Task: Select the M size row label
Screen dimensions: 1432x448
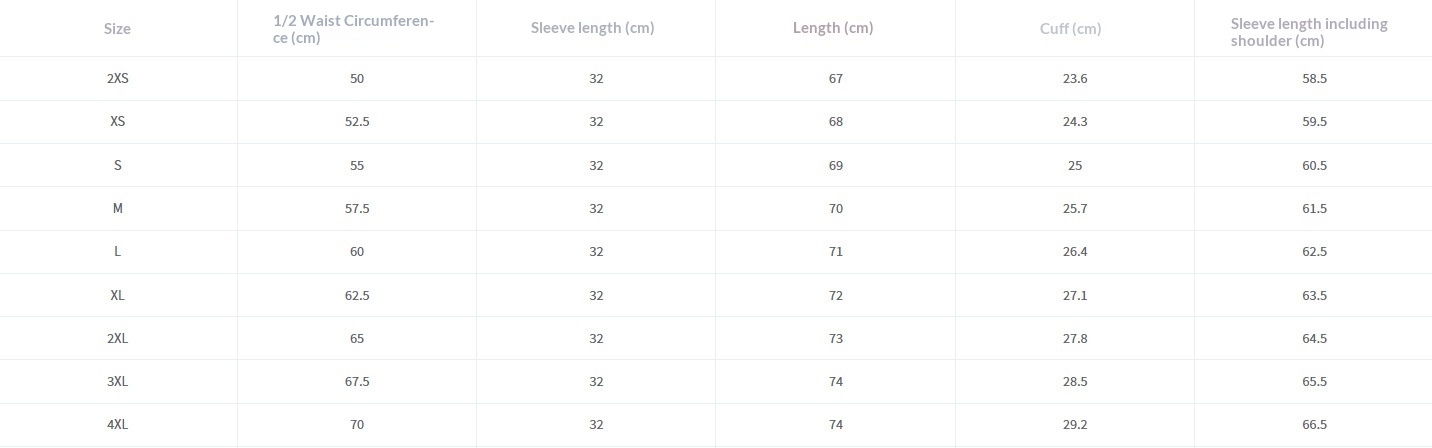Action: click(x=117, y=209)
